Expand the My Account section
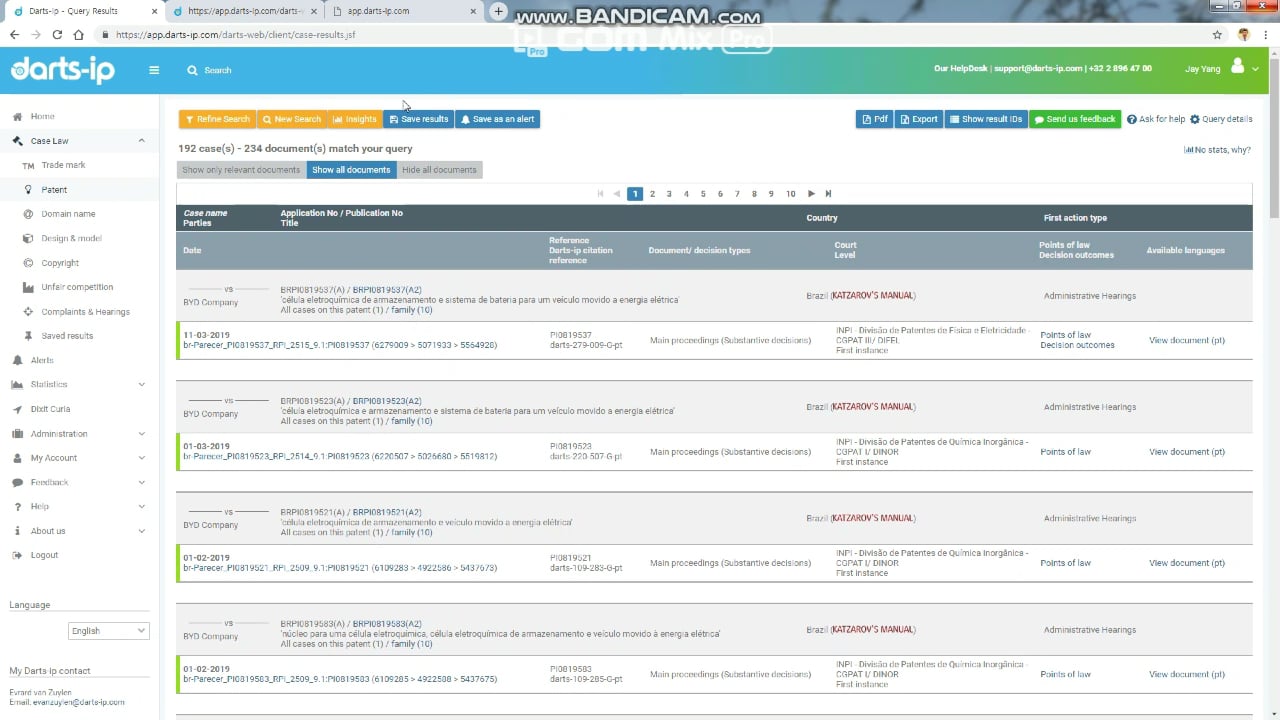The height and width of the screenshot is (720, 1280). 141,458
